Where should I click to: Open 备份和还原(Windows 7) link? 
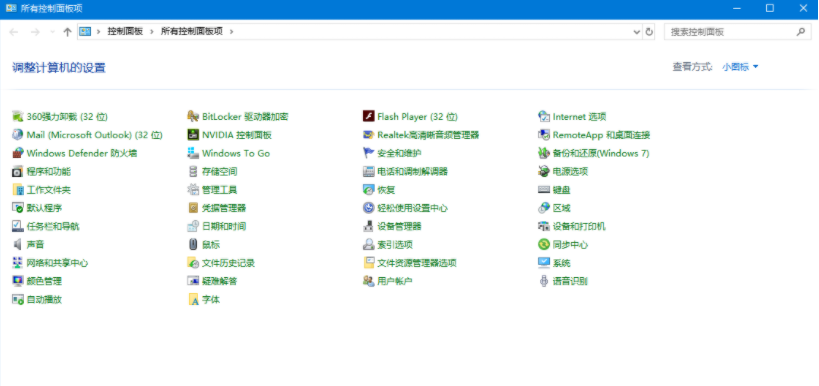pyautogui.click(x=601, y=153)
